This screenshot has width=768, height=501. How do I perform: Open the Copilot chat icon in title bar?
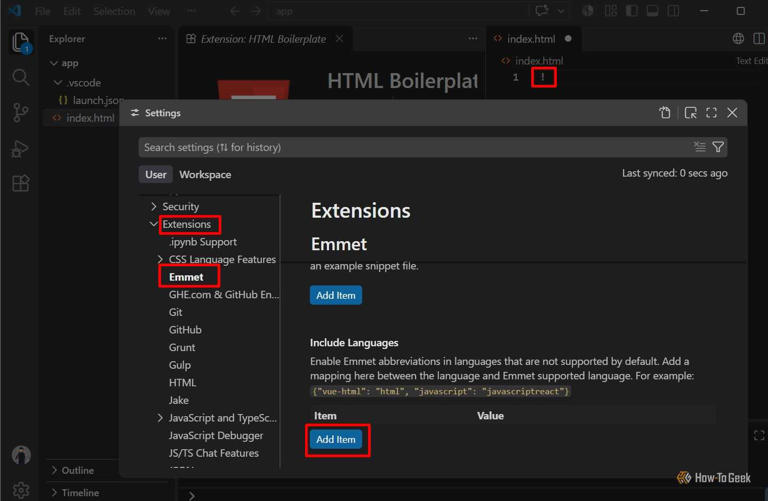pyautogui.click(x=542, y=11)
